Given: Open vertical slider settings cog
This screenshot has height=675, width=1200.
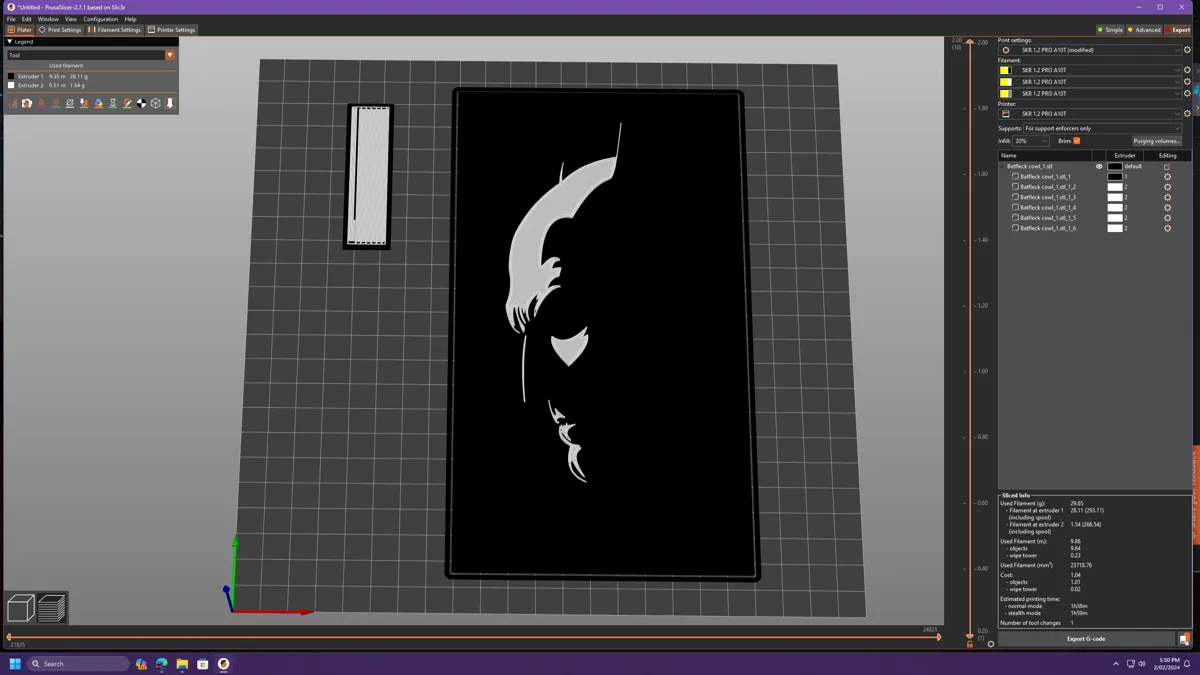Looking at the screenshot, I should point(991,644).
